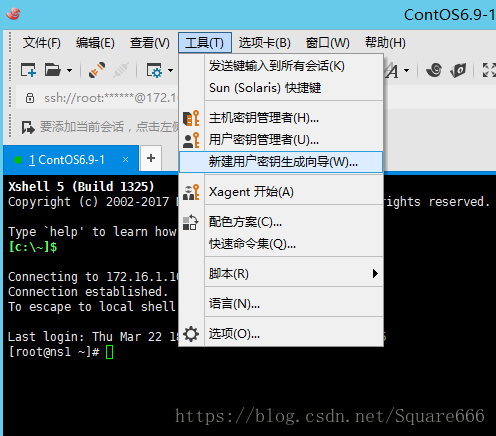Click the 'Xshell 5 (Build 1325)' text
Image resolution: width=496 pixels, height=436 pixels.
pyautogui.click(x=81, y=187)
